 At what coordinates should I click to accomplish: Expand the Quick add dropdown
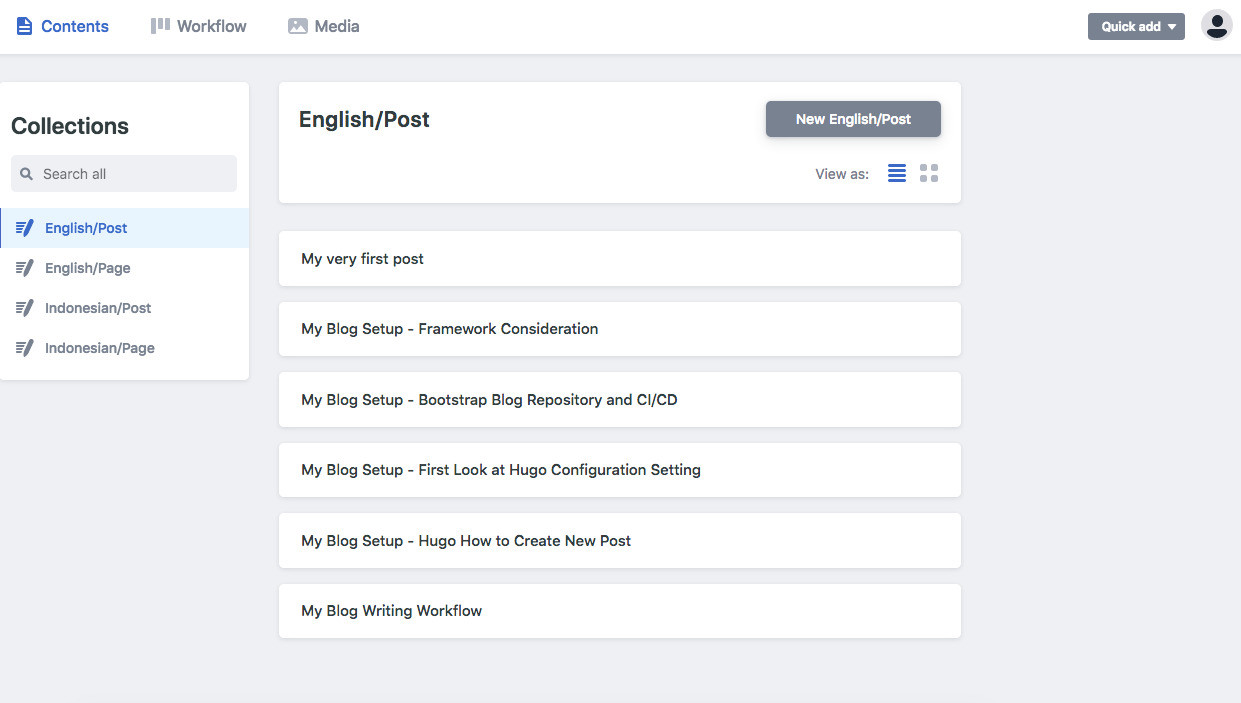click(x=1136, y=27)
